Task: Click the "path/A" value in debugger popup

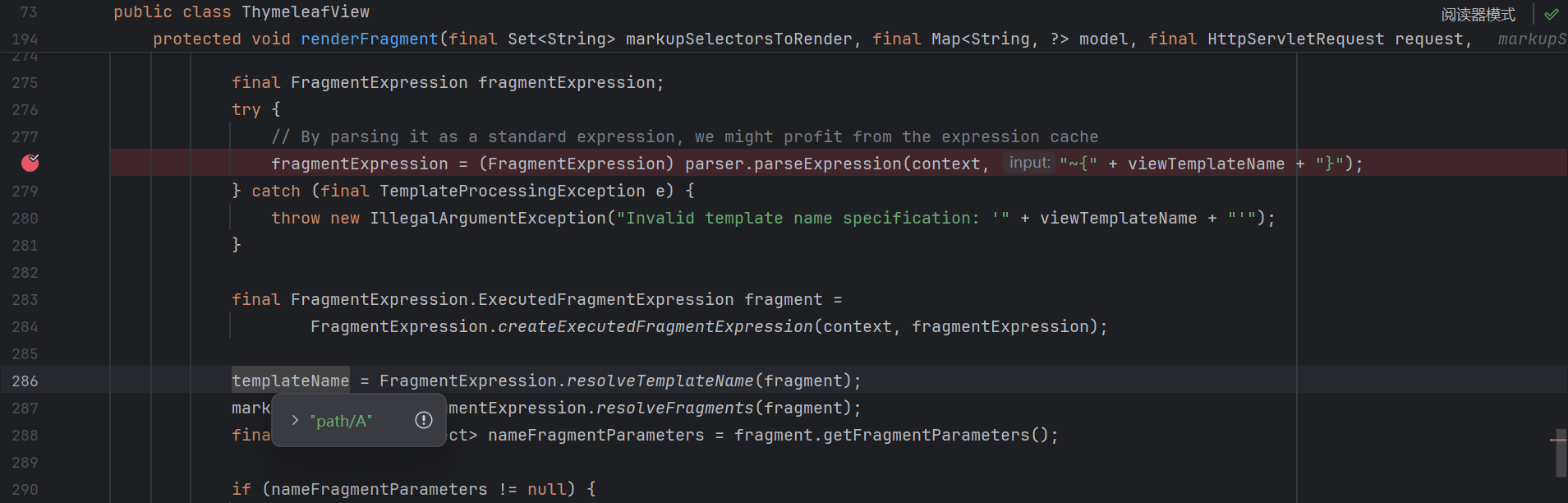Action: click(341, 421)
